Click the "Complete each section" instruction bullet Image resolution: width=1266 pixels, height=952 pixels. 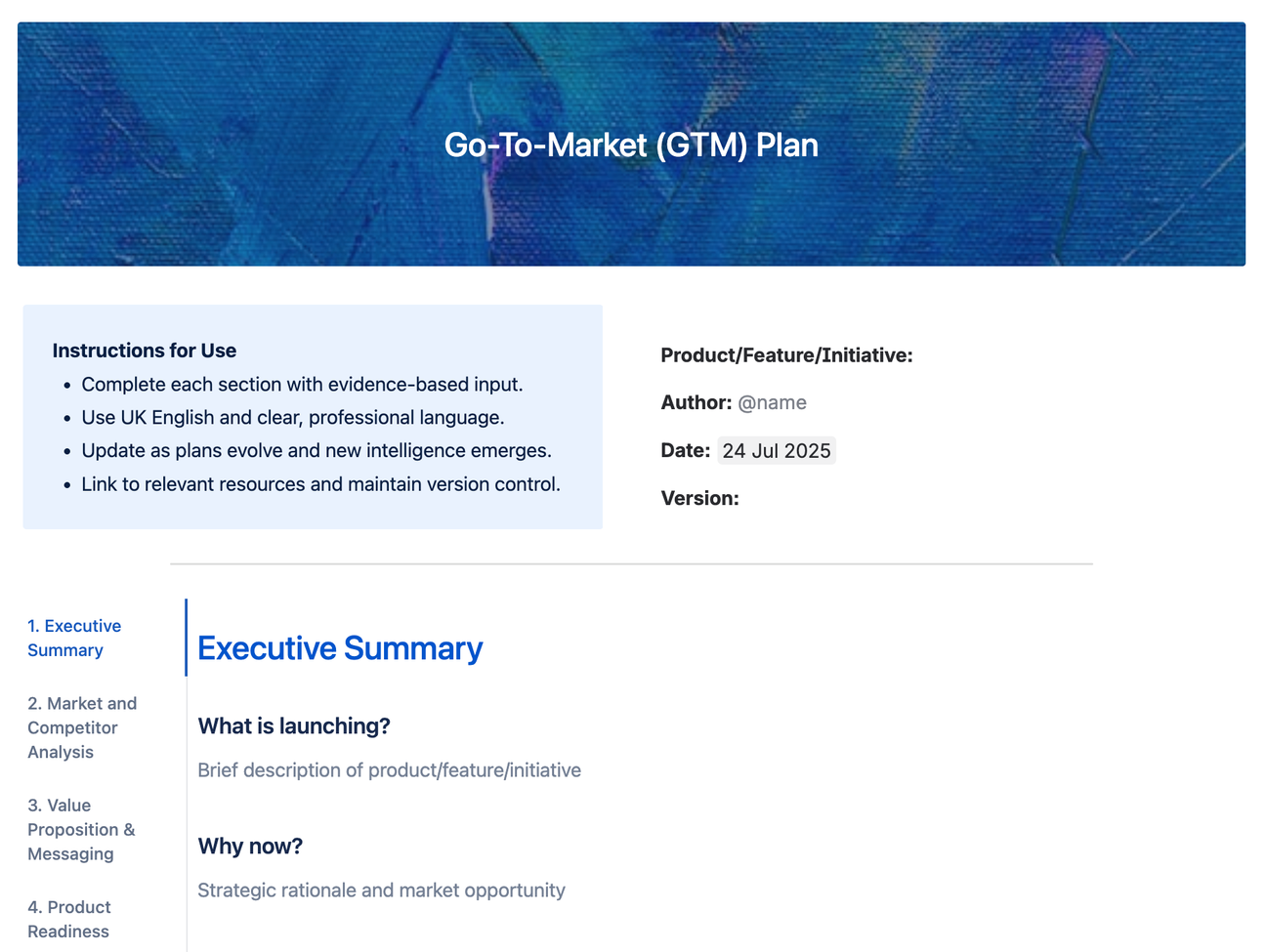tap(303, 384)
